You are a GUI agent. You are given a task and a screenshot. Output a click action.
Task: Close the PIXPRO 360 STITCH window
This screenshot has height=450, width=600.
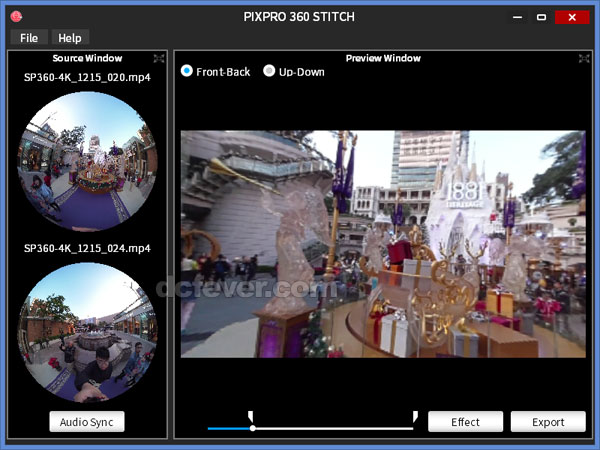pyautogui.click(x=572, y=17)
